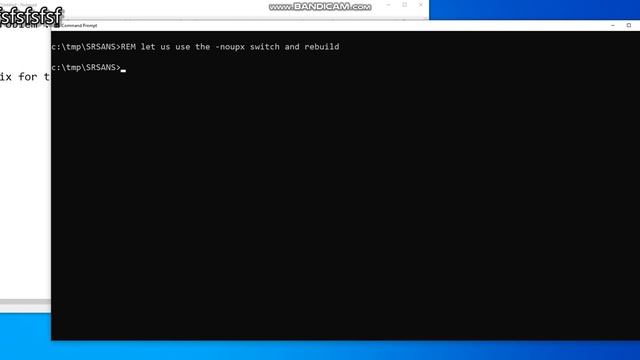
Task: Maximize the Notepad window behind
Action: pyautogui.click(x=404, y=5)
